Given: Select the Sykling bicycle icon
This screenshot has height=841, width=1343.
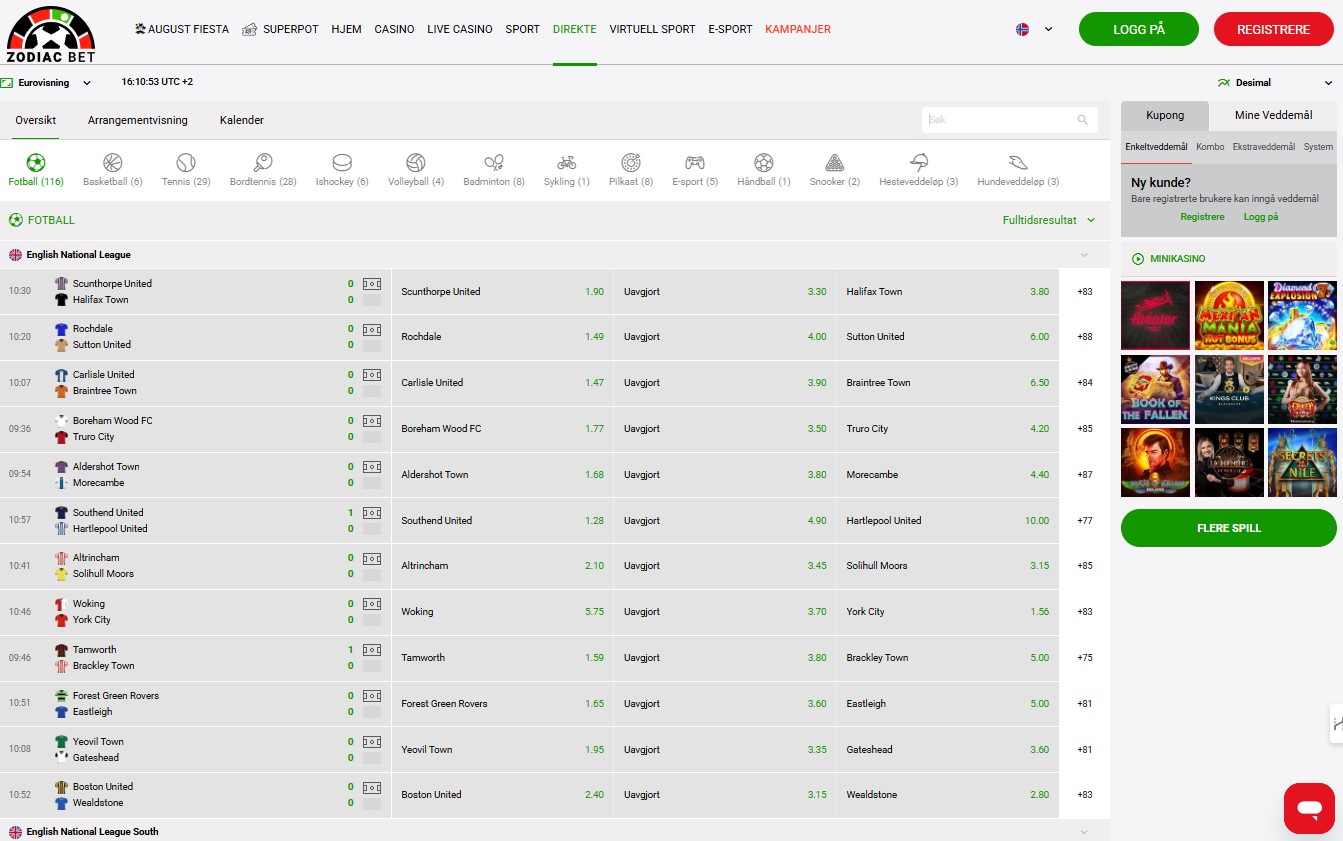Looking at the screenshot, I should (566, 163).
